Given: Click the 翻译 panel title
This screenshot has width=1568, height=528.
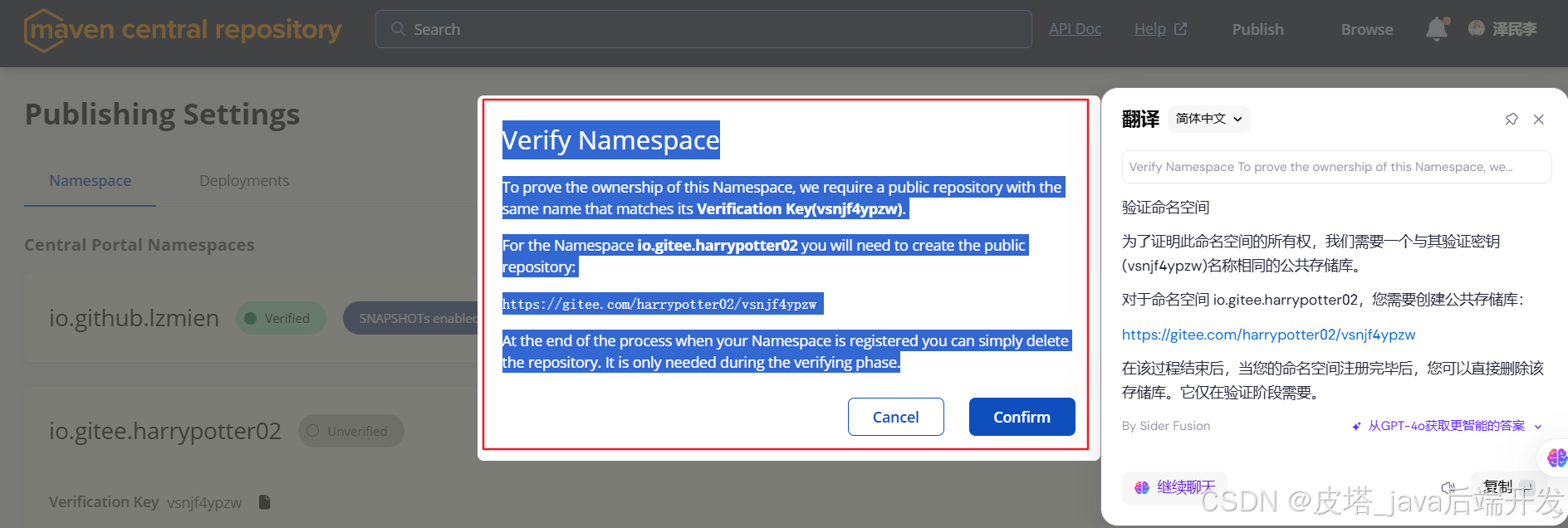Looking at the screenshot, I should click(x=1140, y=119).
